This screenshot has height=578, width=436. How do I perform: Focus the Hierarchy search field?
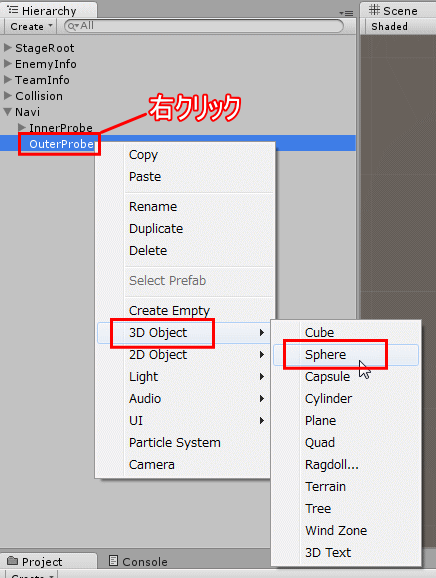point(203,26)
